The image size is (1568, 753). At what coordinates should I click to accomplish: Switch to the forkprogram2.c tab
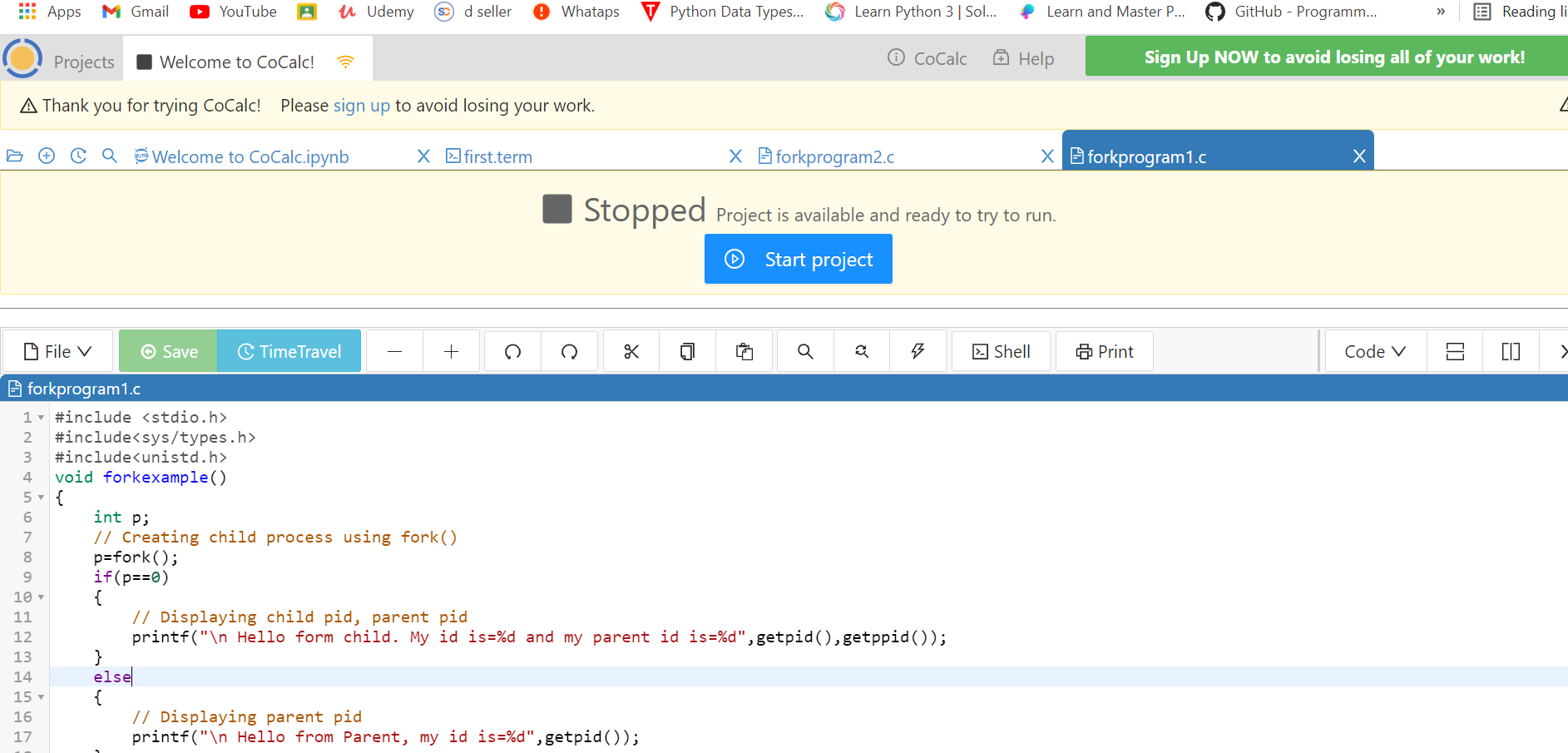click(833, 156)
